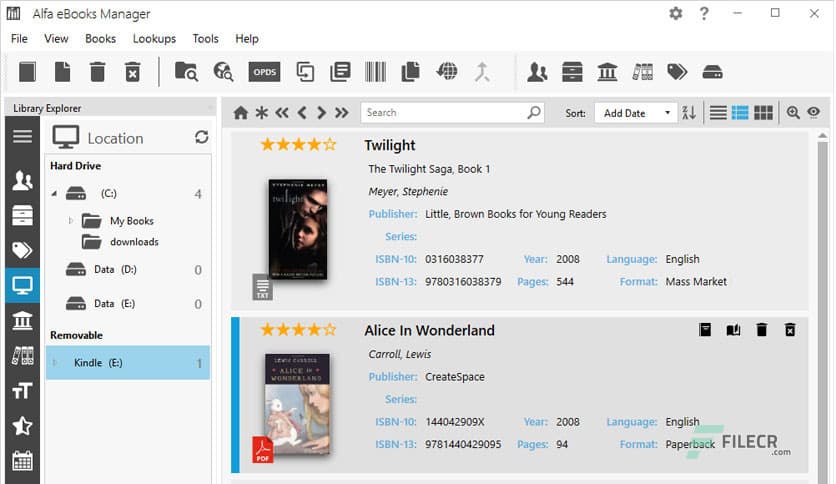Click the new book toolbar icon

tap(27, 72)
